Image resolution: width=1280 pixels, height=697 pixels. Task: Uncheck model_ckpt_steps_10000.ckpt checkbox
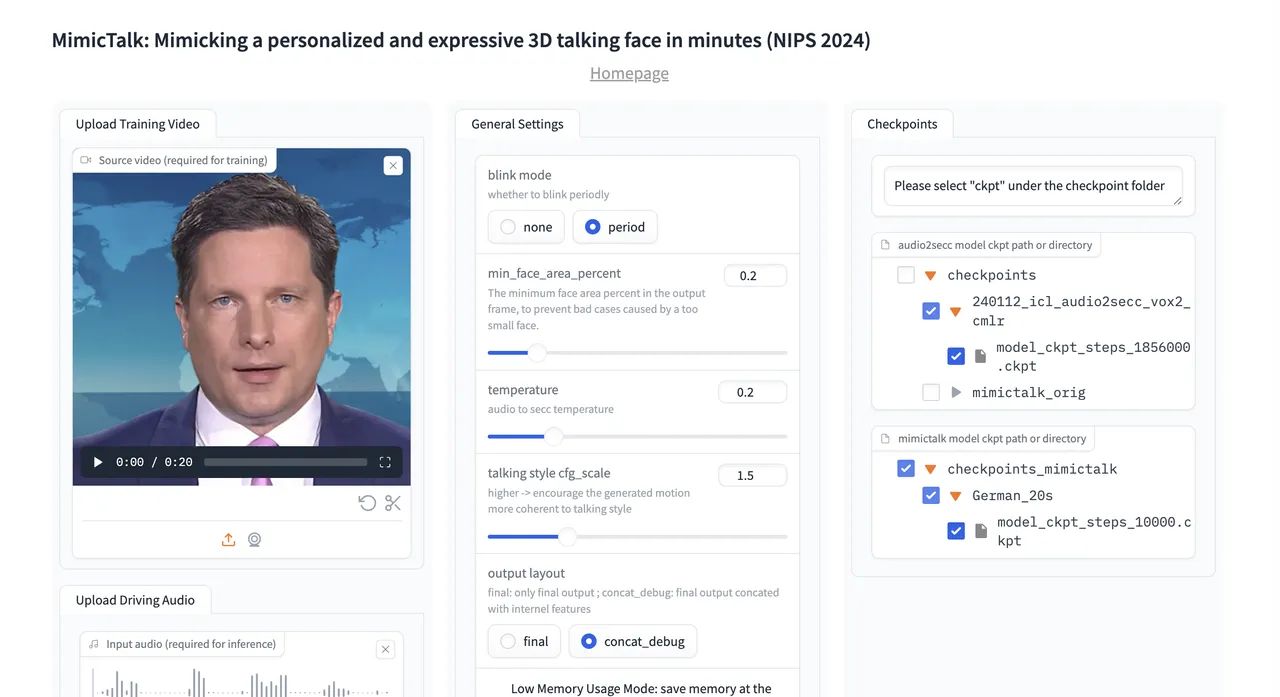pos(956,531)
